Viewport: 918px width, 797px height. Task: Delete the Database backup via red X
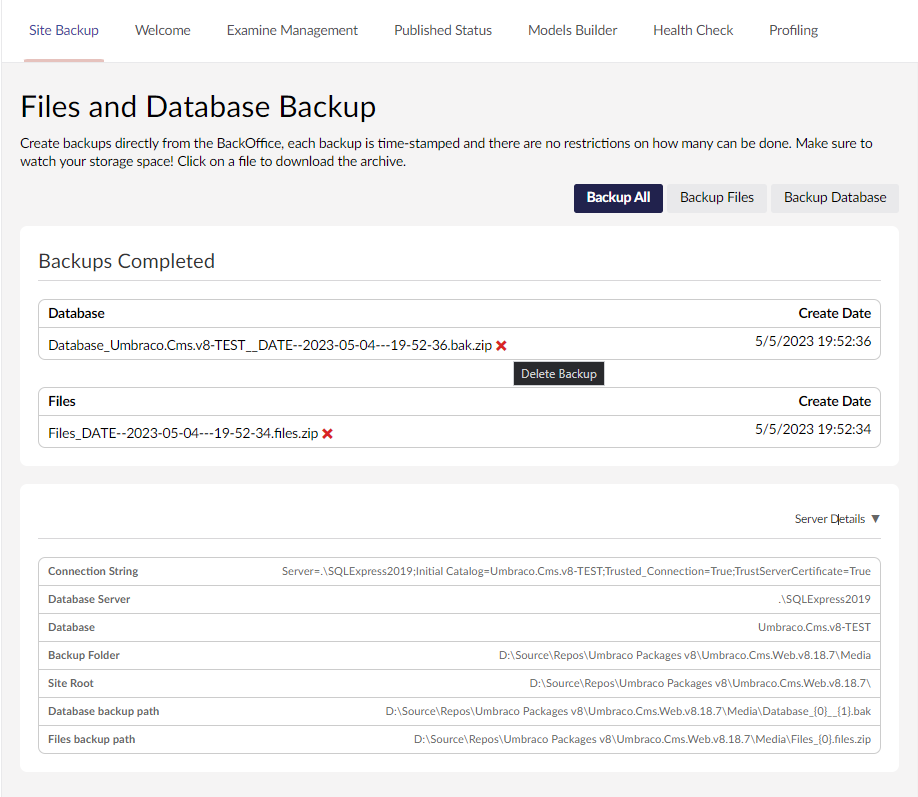pos(501,345)
